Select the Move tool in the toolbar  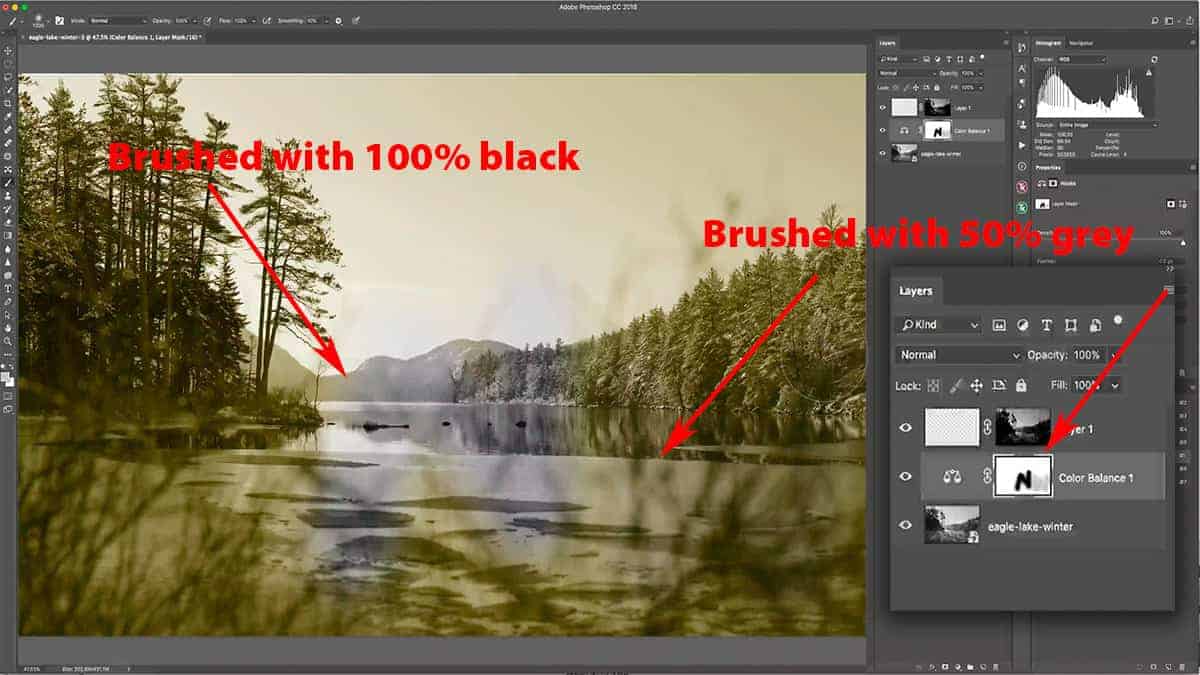(9, 50)
